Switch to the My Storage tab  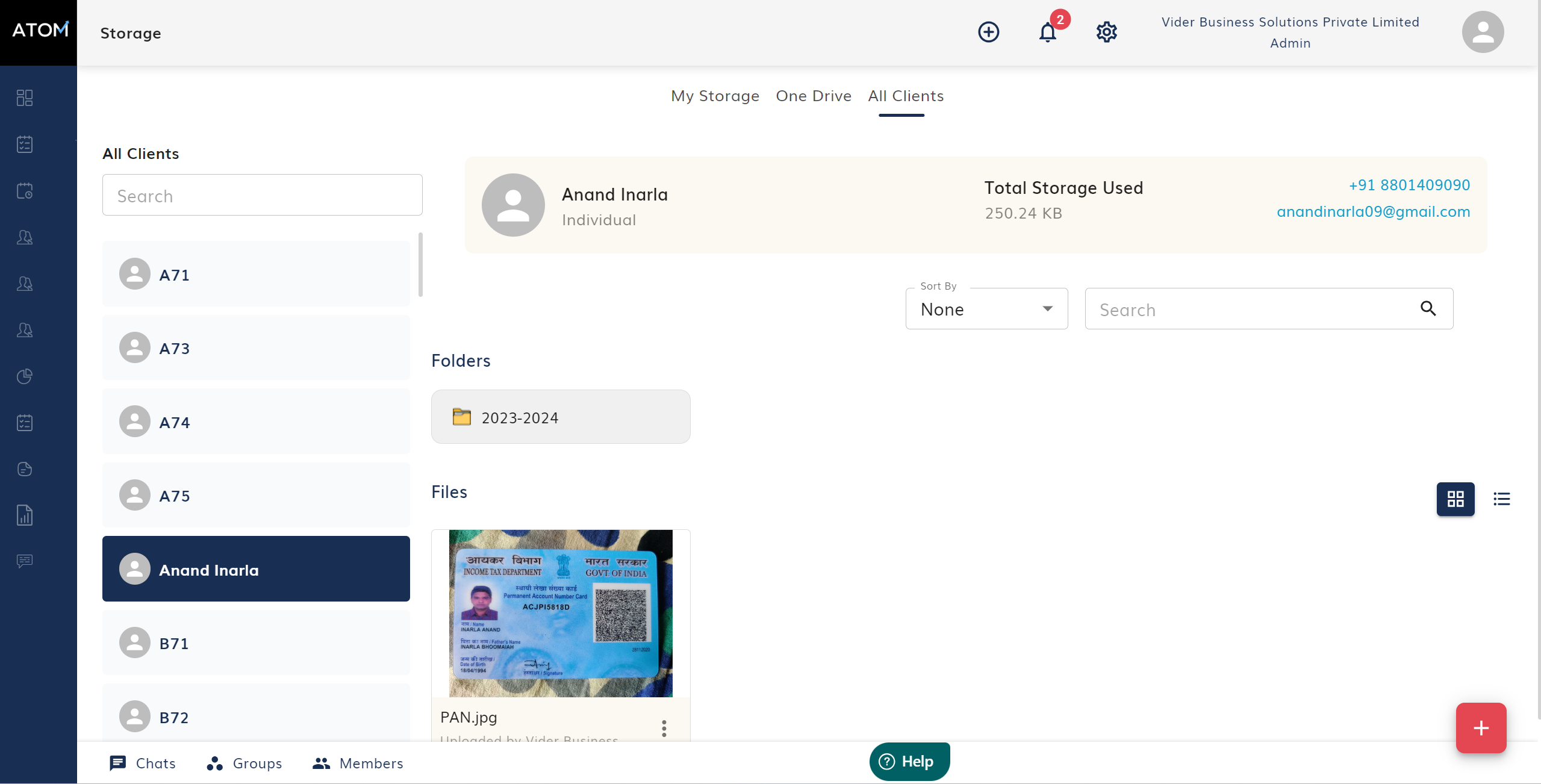(x=715, y=96)
